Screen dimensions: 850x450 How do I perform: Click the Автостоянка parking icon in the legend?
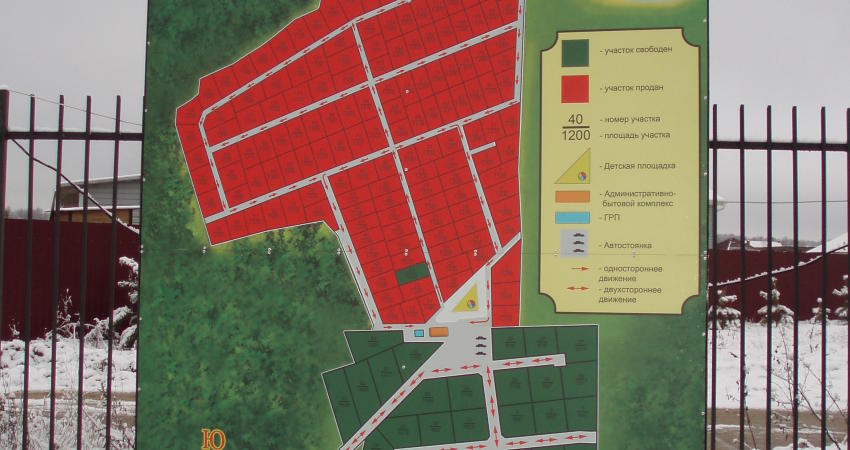(x=574, y=244)
